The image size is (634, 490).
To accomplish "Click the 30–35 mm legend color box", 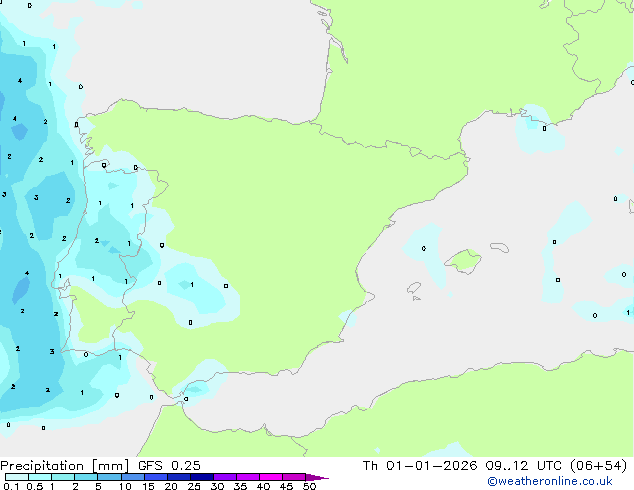I will click(225, 477).
